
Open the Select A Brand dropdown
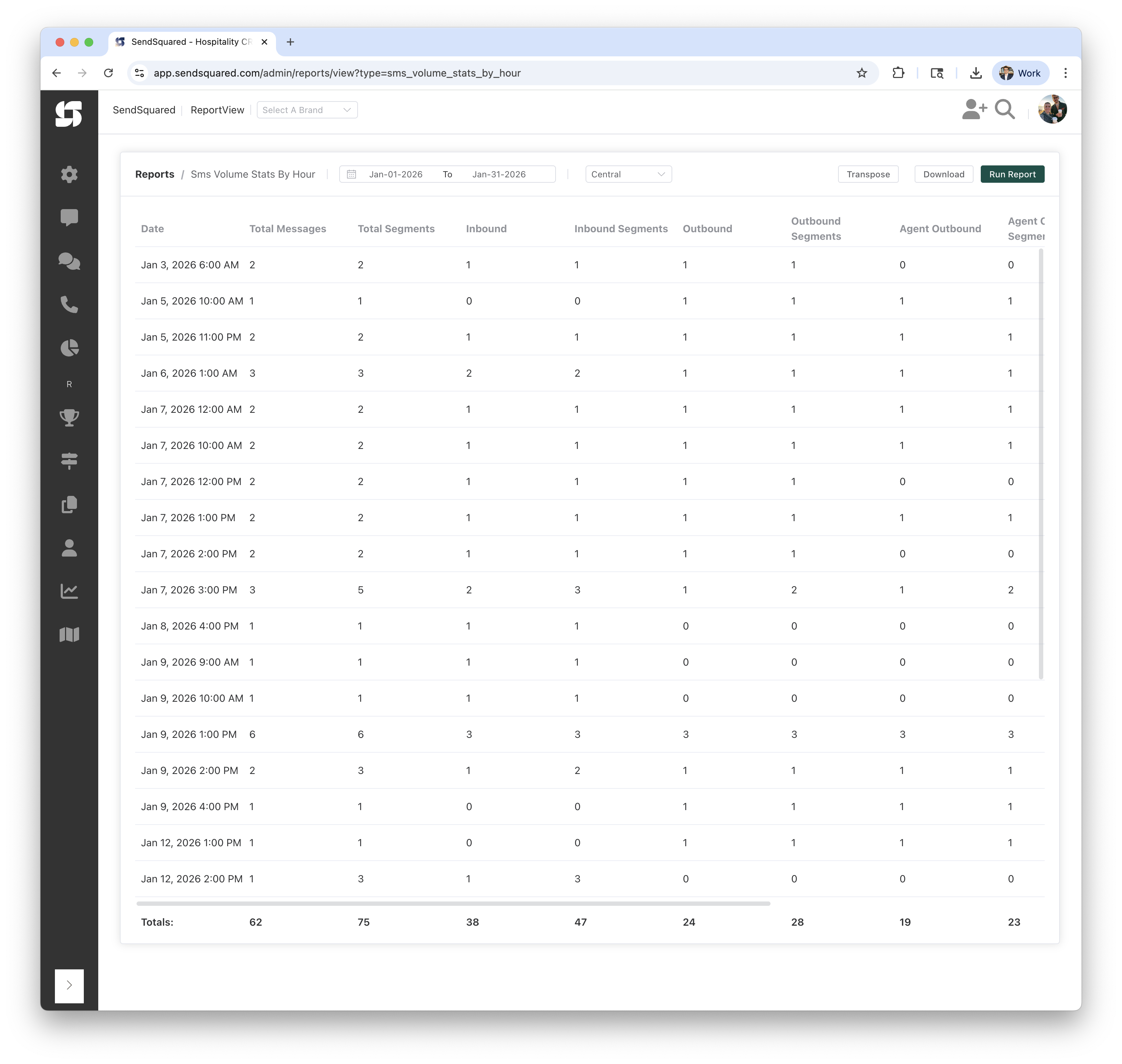pyautogui.click(x=307, y=109)
